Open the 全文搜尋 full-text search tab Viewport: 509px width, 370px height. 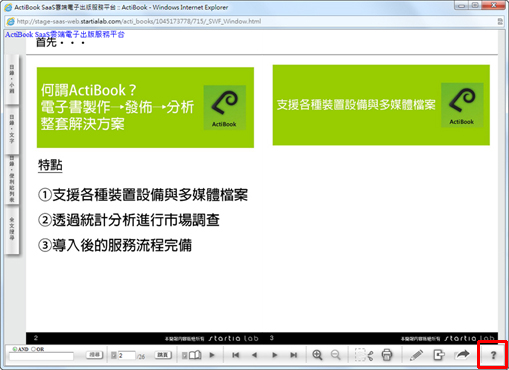point(12,229)
